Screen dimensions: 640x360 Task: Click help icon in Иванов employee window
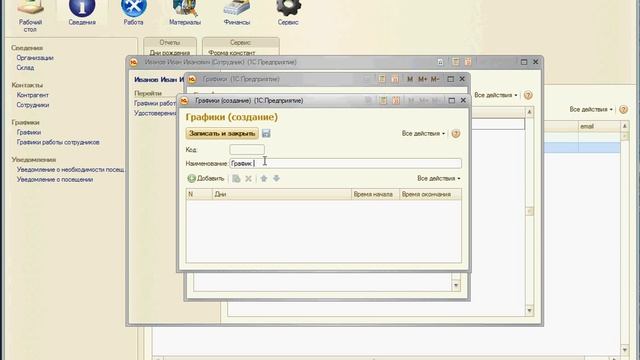pyautogui.click(x=528, y=95)
